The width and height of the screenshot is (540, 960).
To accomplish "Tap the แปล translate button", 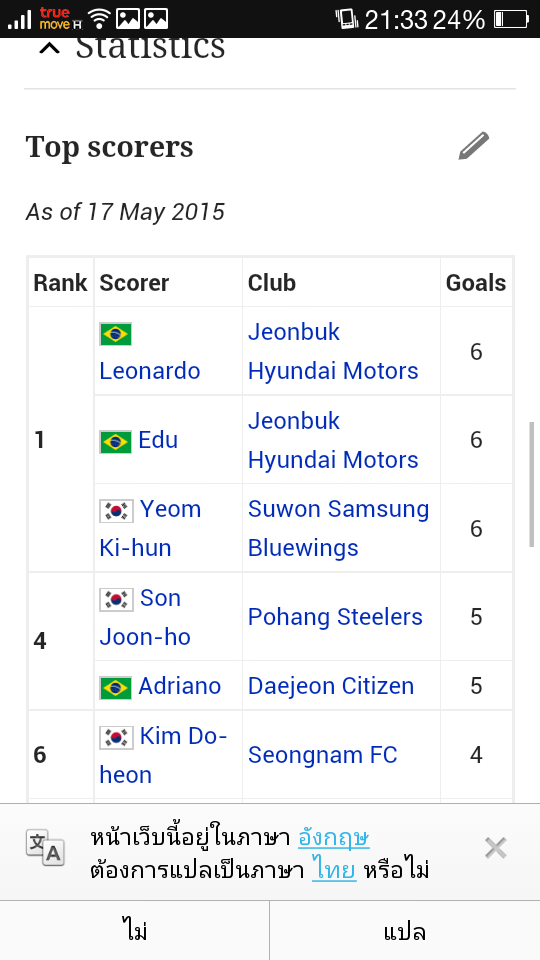I will [405, 931].
